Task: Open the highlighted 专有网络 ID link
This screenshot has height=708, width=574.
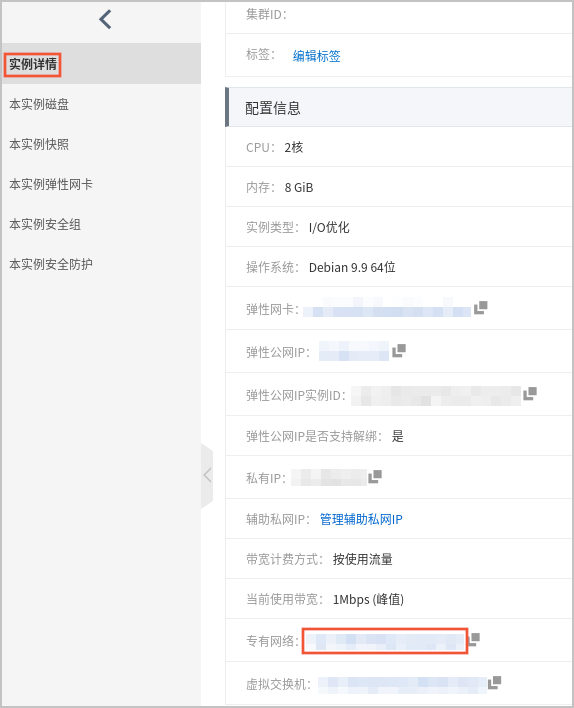Action: [385, 641]
